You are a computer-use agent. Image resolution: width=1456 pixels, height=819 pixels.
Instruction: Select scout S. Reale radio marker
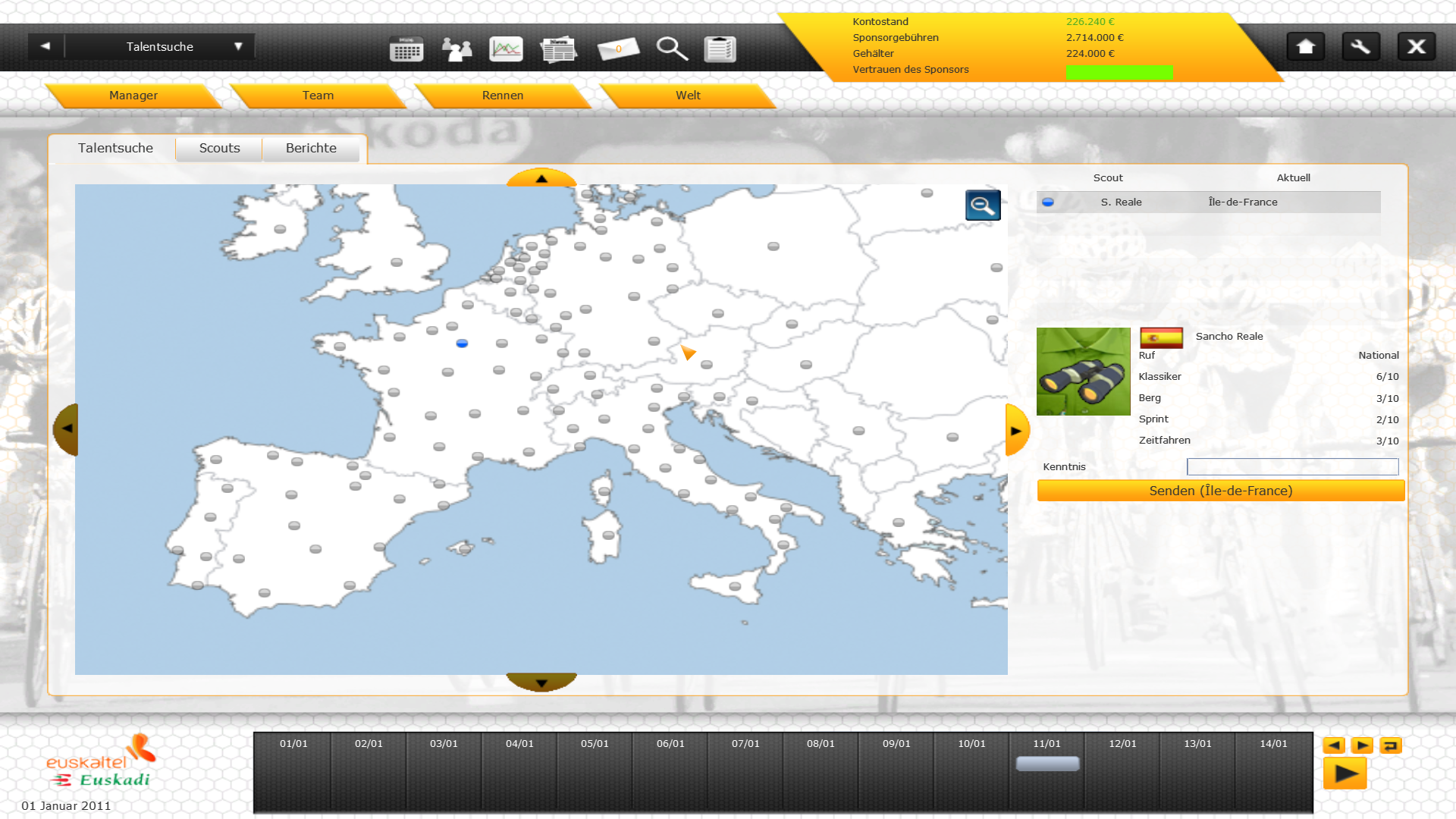pos(1048,202)
